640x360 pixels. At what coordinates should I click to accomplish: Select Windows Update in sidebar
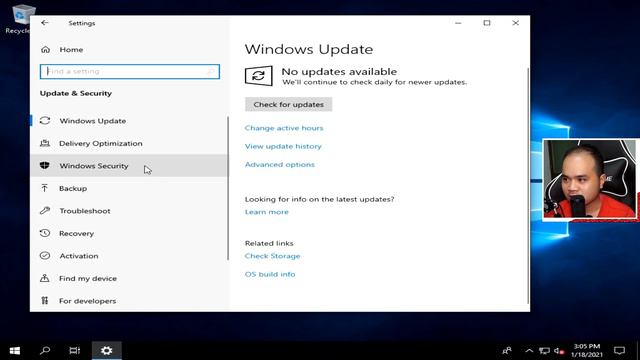point(129,121)
